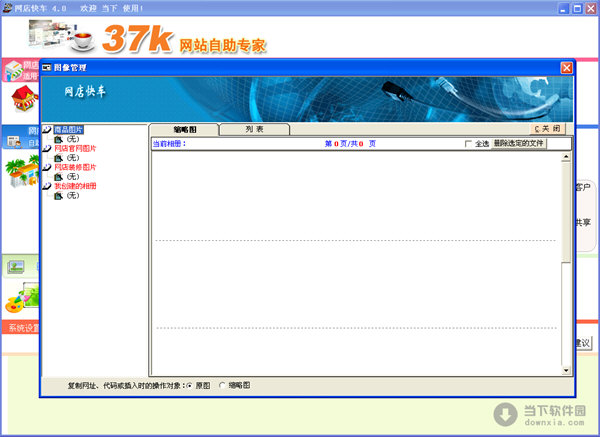The height and width of the screenshot is (437, 600).
Task: Click the (无) item under 网店装修图片
Action: pos(73,176)
